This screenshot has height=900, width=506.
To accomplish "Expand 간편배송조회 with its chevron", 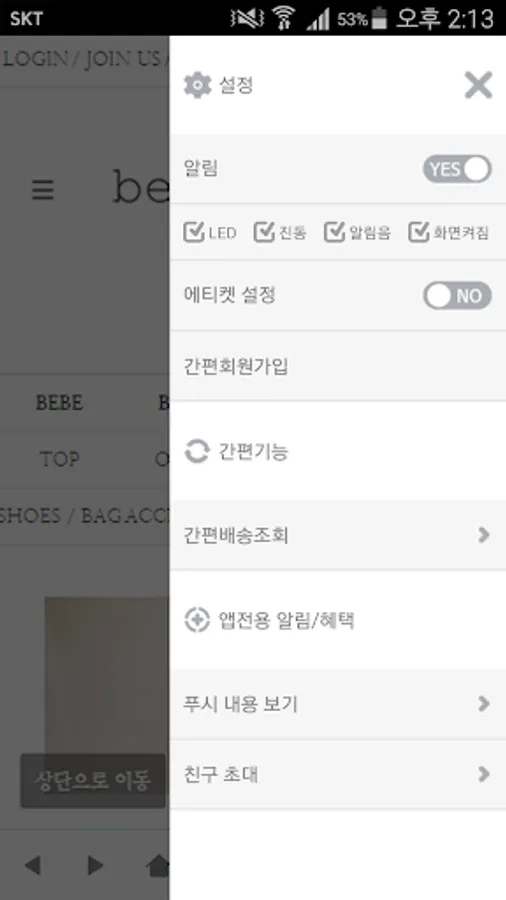I will (484, 535).
